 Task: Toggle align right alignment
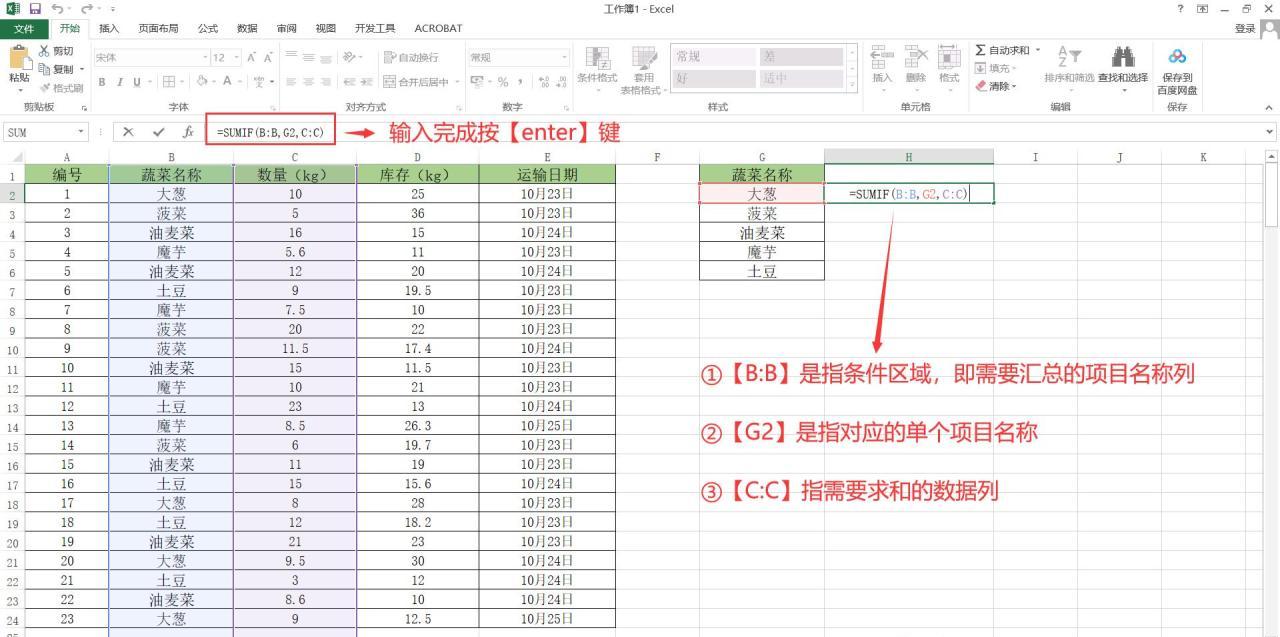(x=327, y=82)
